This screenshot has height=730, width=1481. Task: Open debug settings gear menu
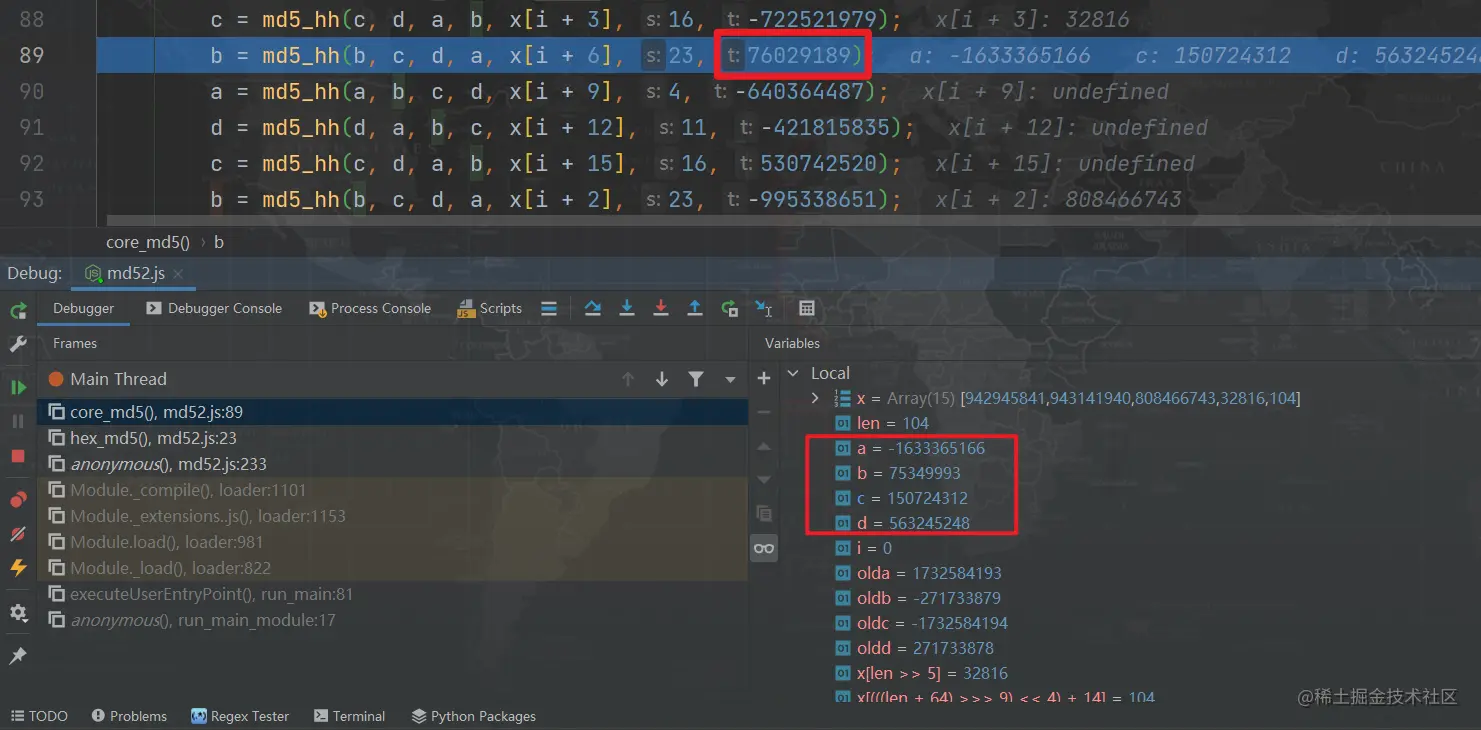(x=18, y=612)
